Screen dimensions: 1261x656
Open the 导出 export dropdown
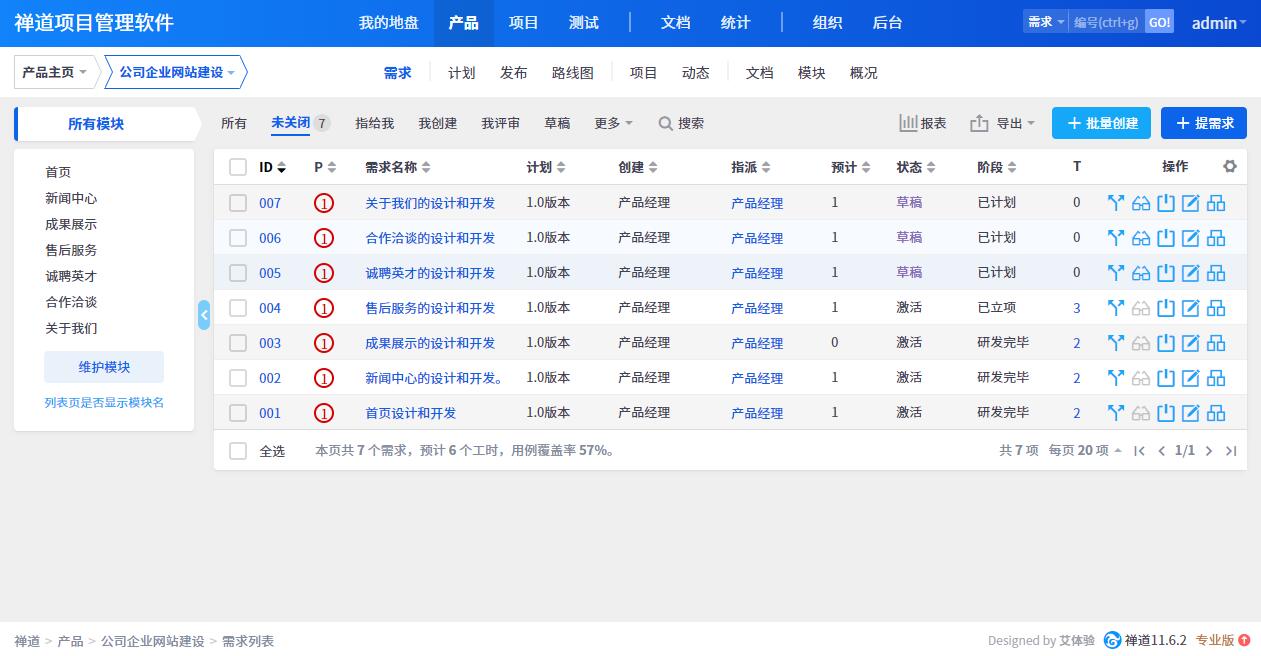pyautogui.click(x=1003, y=123)
